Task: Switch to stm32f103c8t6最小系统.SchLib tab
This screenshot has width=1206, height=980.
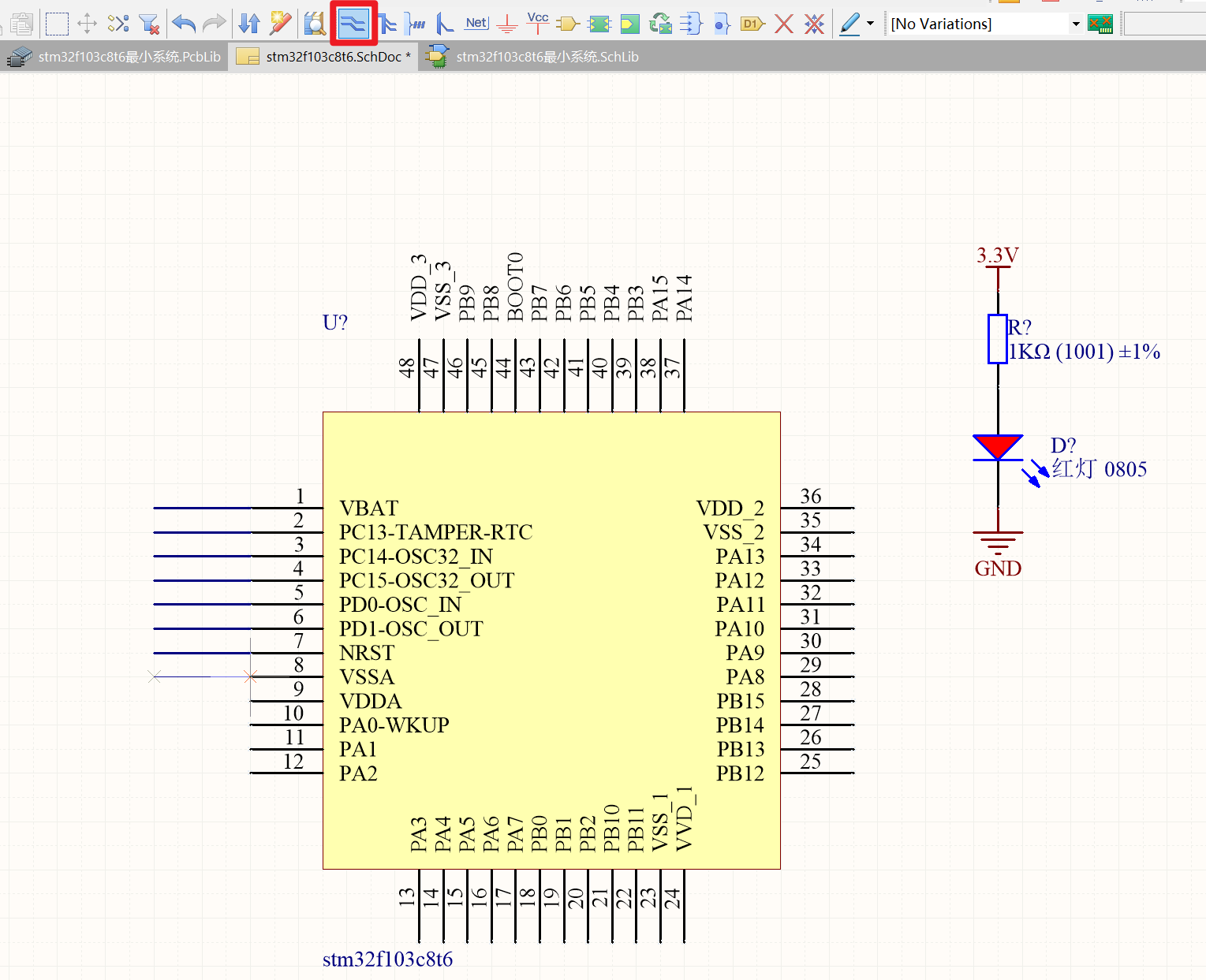Action: (x=532, y=57)
